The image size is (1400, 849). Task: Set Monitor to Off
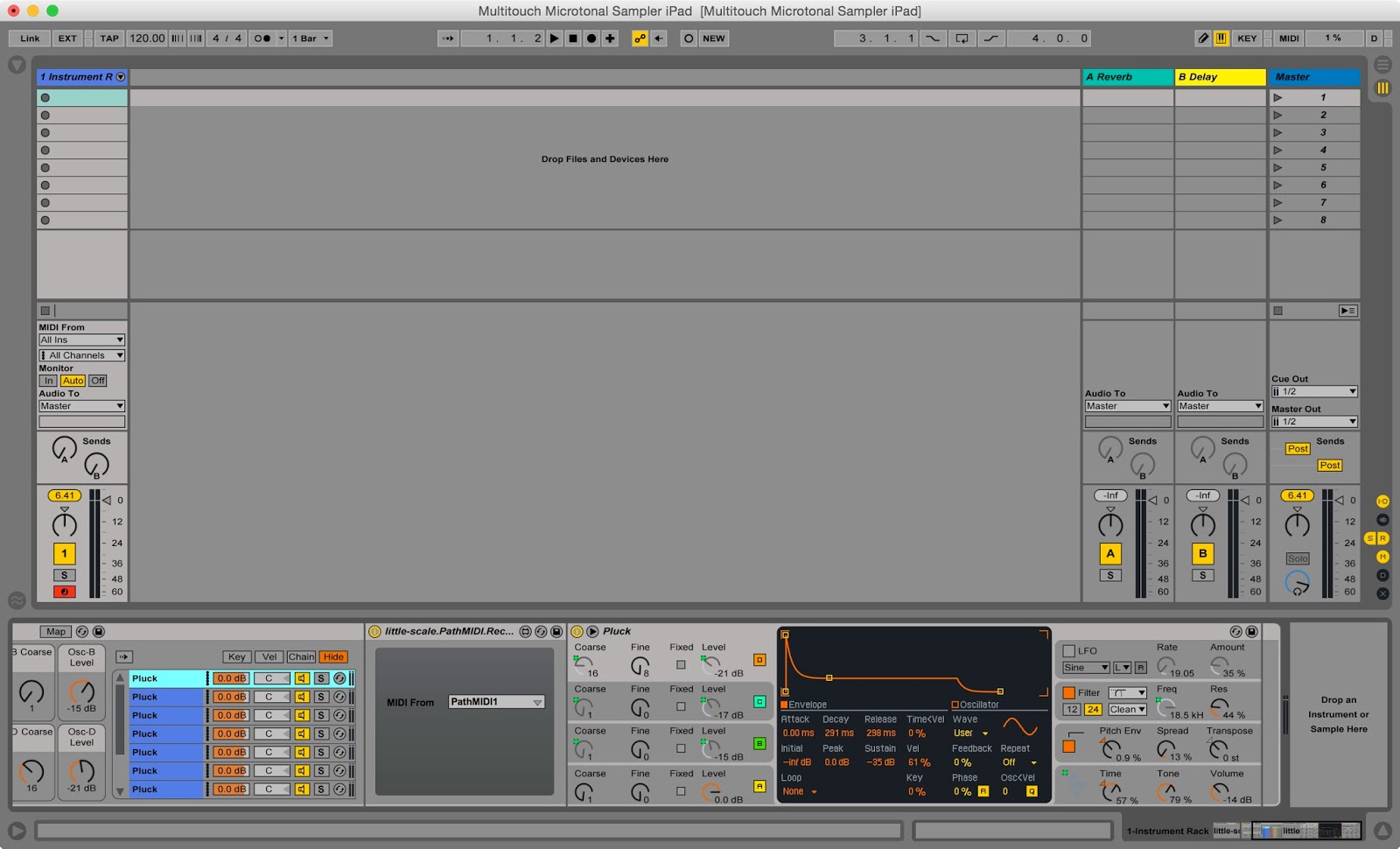coord(98,381)
